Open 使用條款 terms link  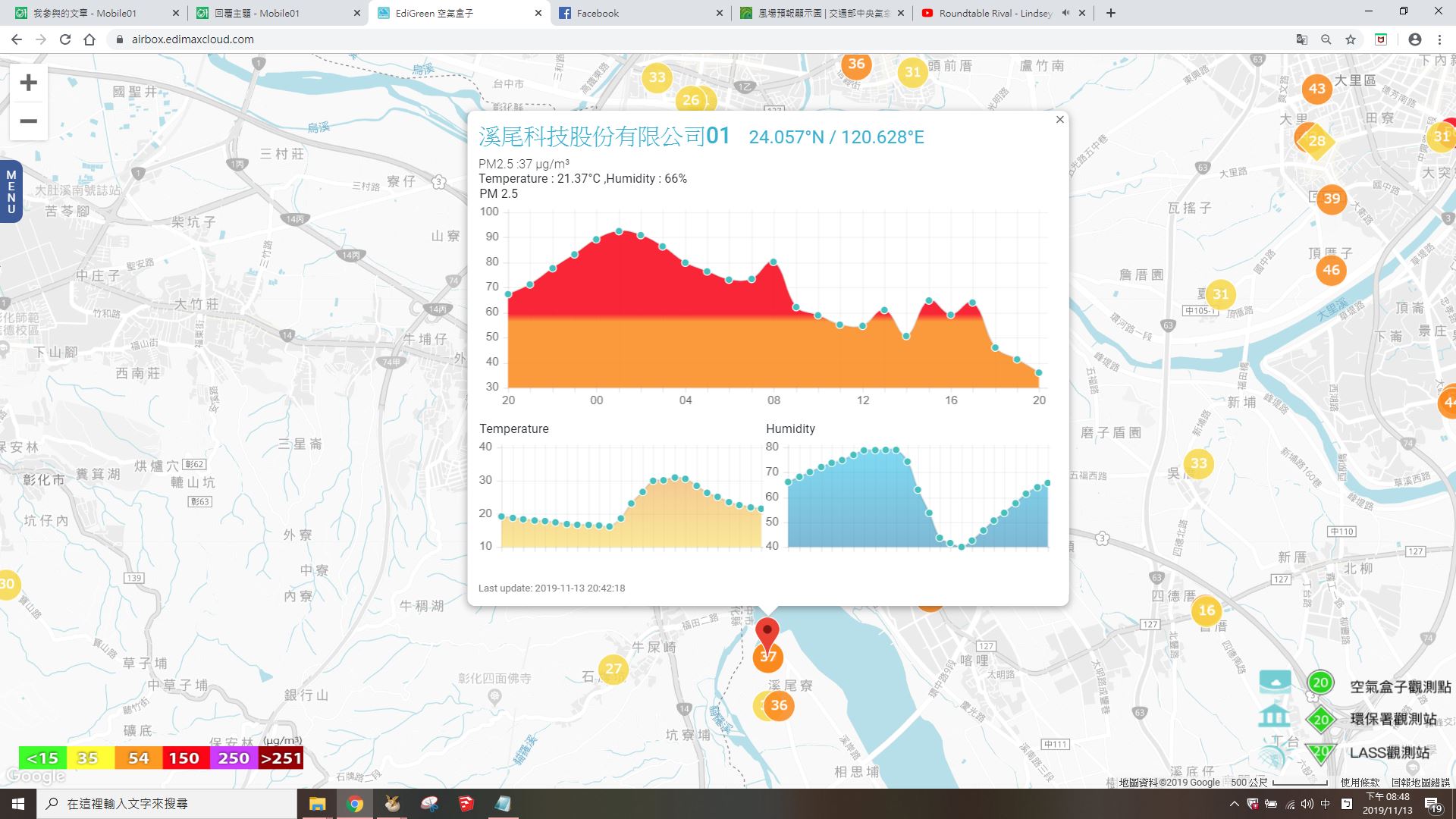pyautogui.click(x=1360, y=782)
